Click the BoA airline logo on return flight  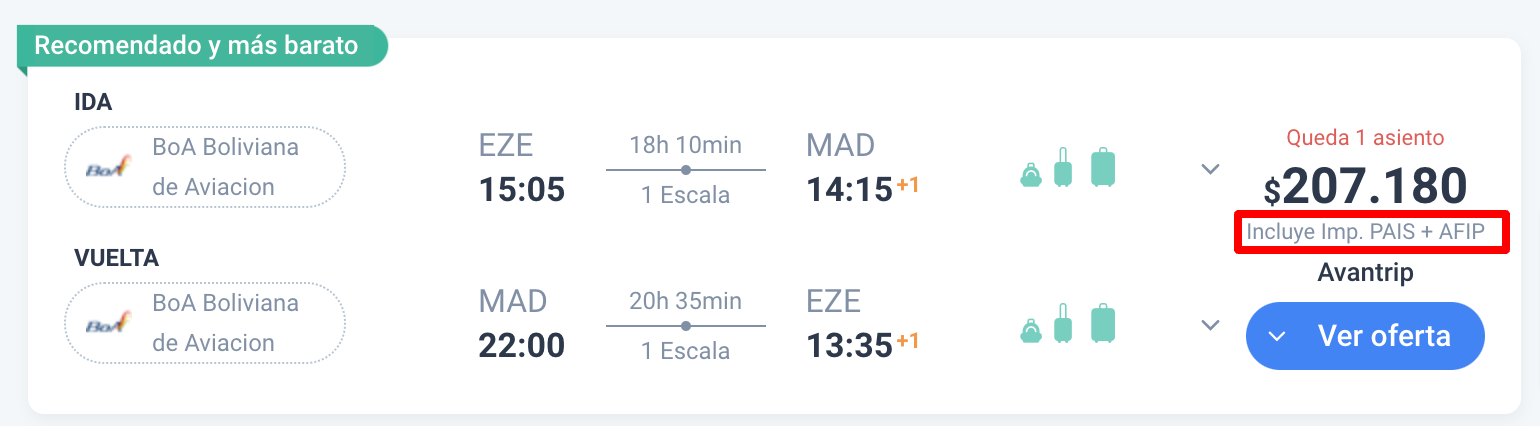click(x=108, y=323)
